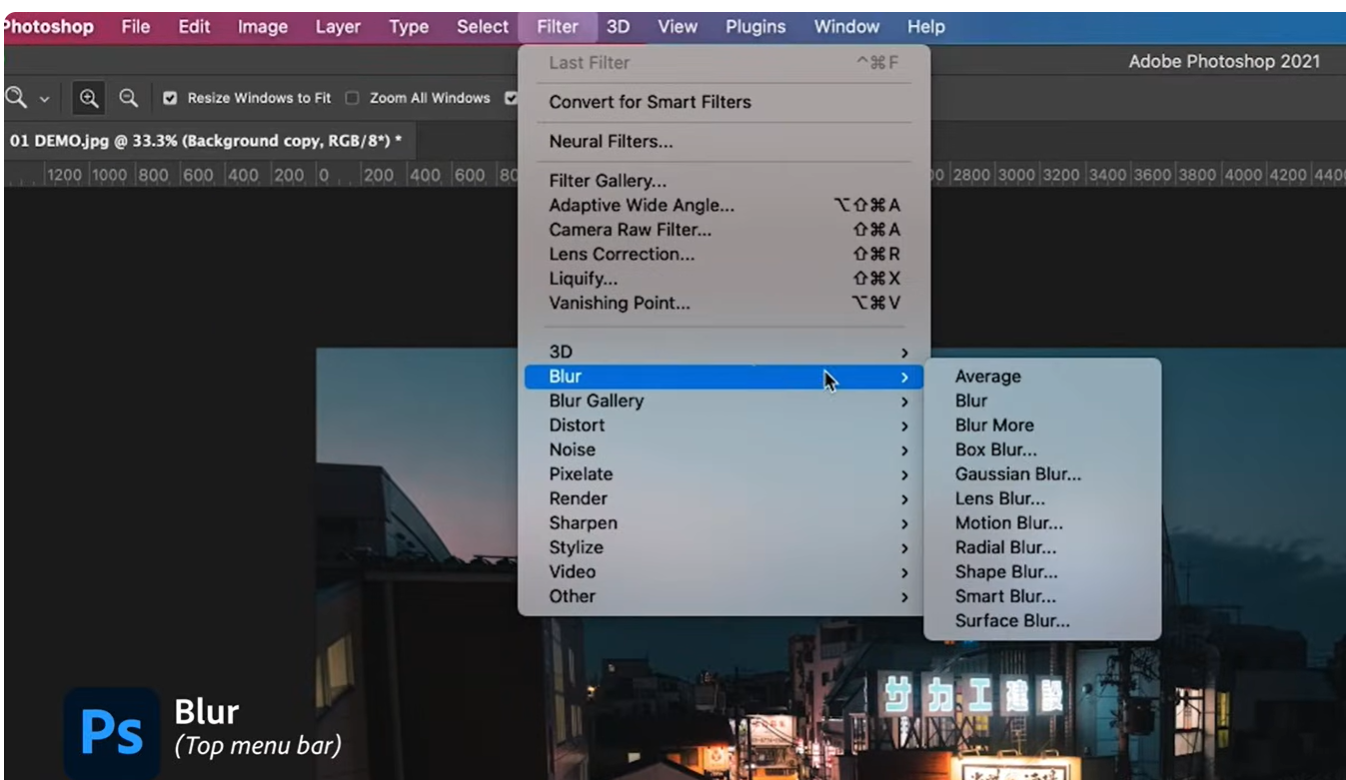Click the Zoom tool preset icon
This screenshot has height=780, width=1346.
(15, 98)
